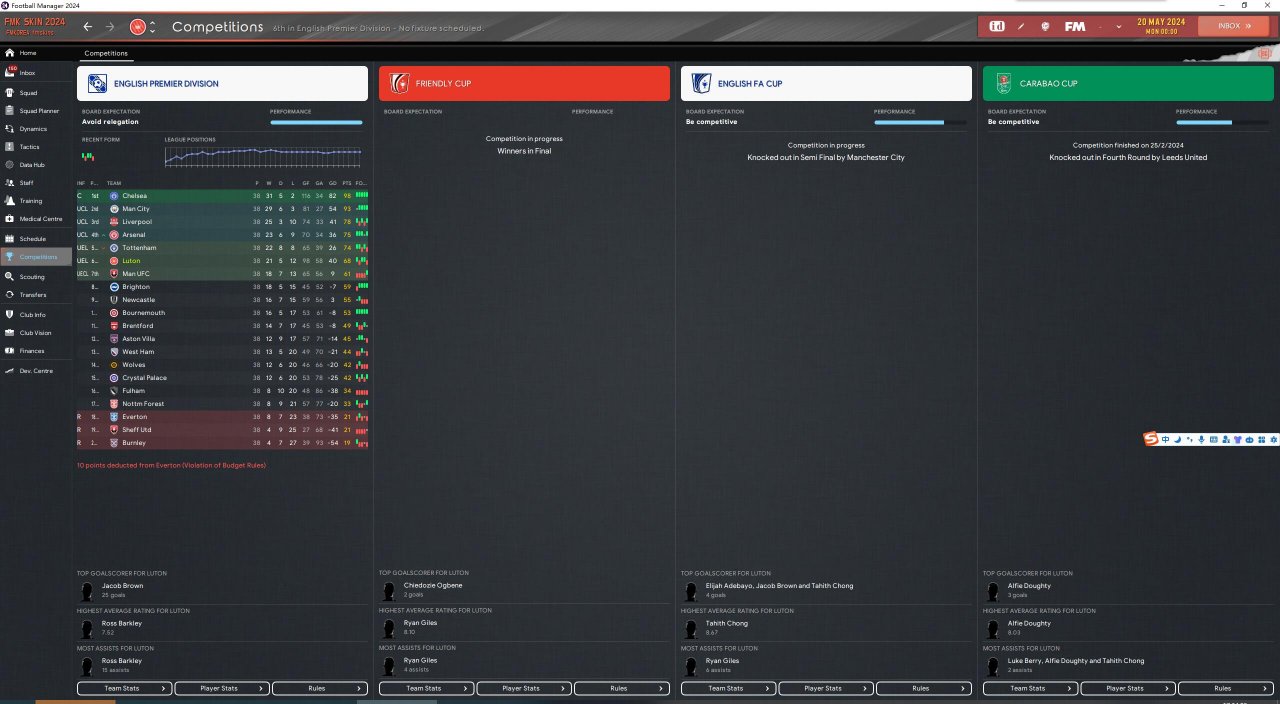This screenshot has height=704, width=1280.
Task: Open Team Stats for English Premier Division
Action: click(124, 688)
